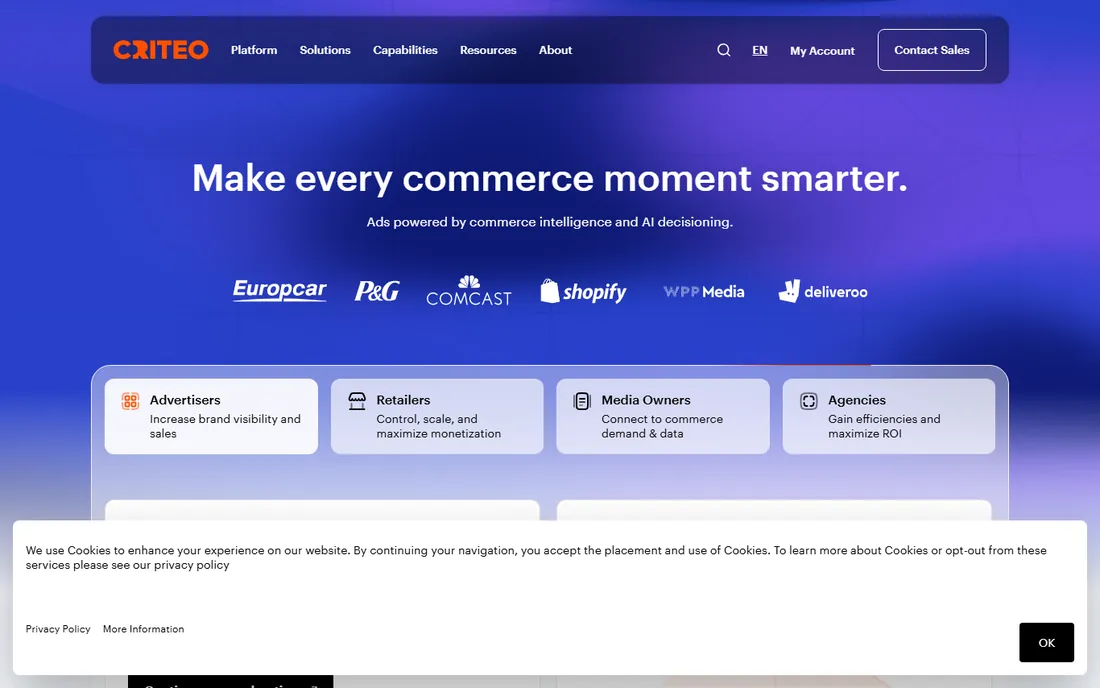Click 'Gain efficiencies and maximize ROI' text
The height and width of the screenshot is (688, 1100).
pyautogui.click(x=884, y=426)
